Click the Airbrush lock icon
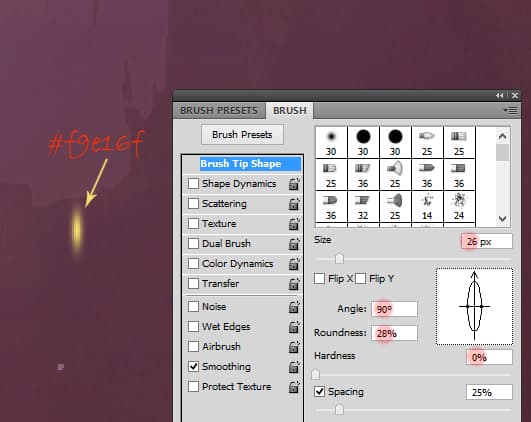The width and height of the screenshot is (531, 422). click(x=294, y=347)
